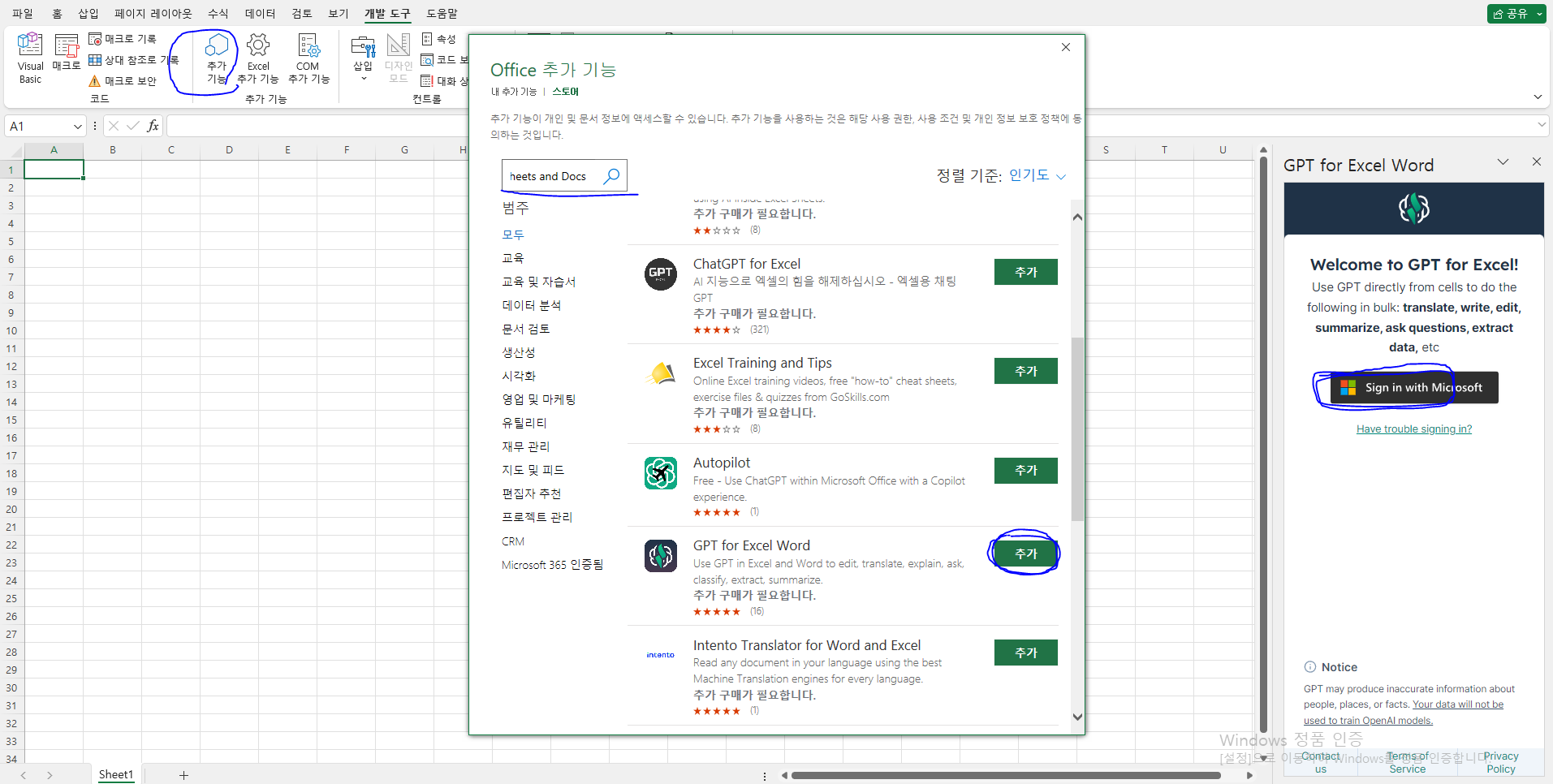Image resolution: width=1553 pixels, height=784 pixels.
Task: Open Have trouble signing in link
Action: point(1414,429)
